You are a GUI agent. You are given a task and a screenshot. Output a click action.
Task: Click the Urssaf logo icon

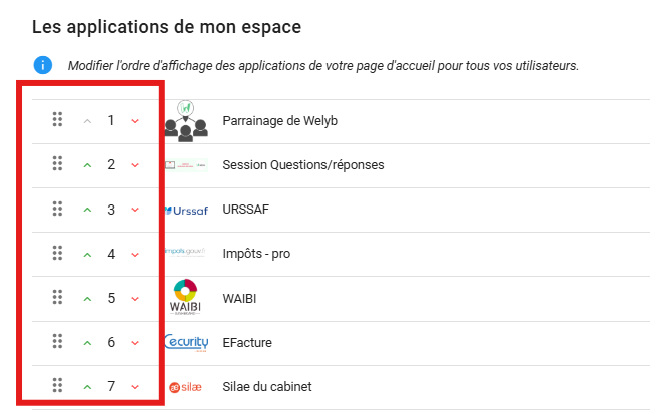(x=184, y=210)
